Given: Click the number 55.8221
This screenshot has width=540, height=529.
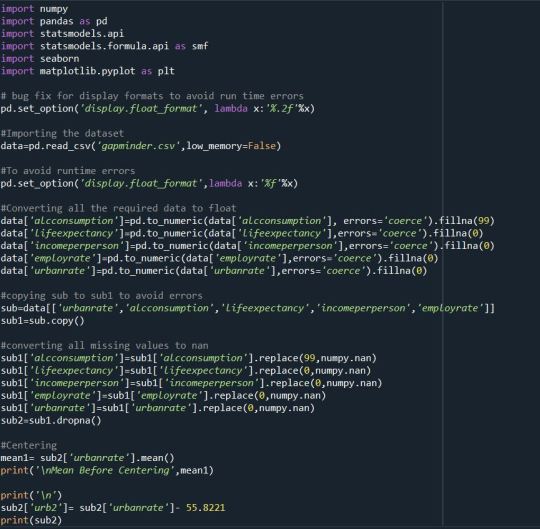Looking at the screenshot, I should [206, 508].
